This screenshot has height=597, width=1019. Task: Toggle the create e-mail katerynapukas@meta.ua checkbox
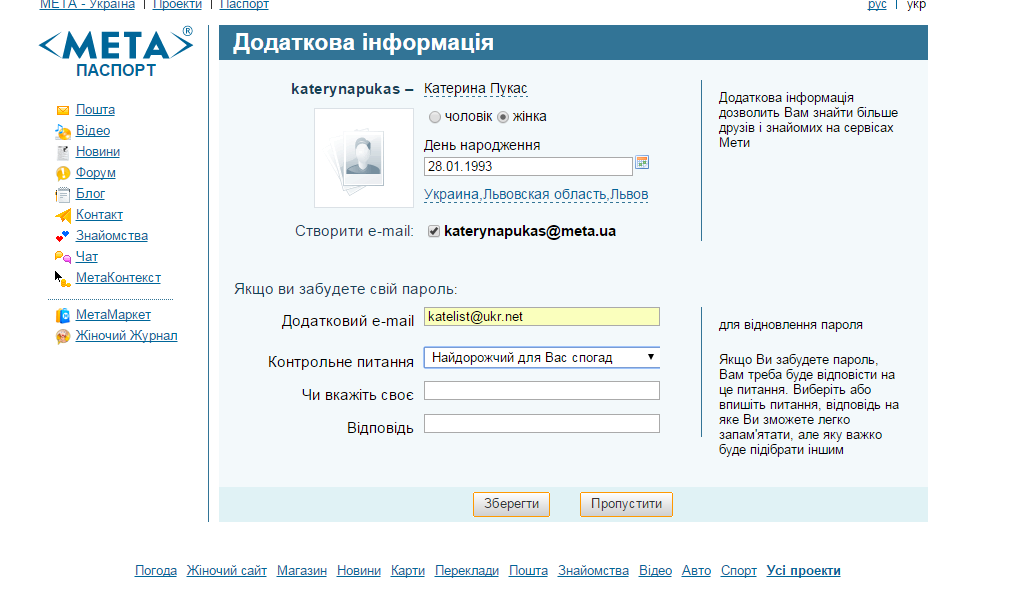pos(434,231)
